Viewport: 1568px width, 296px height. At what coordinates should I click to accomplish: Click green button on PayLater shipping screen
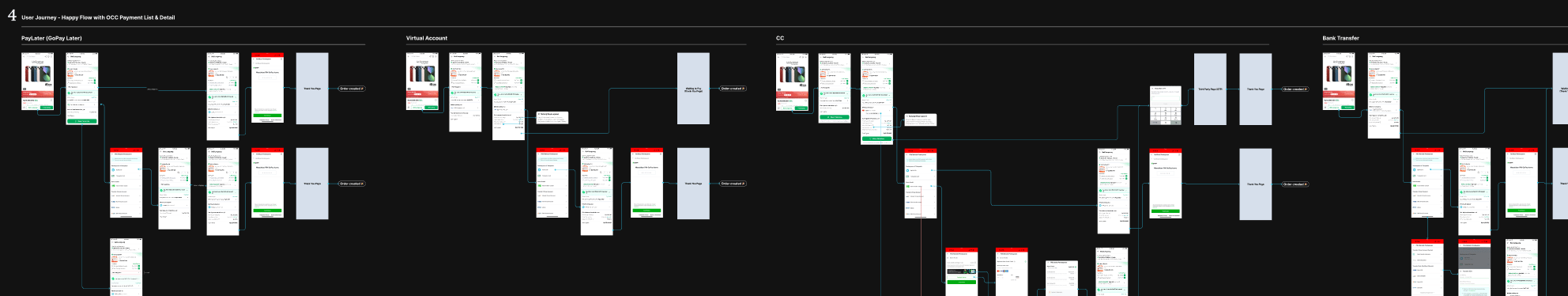point(81,121)
